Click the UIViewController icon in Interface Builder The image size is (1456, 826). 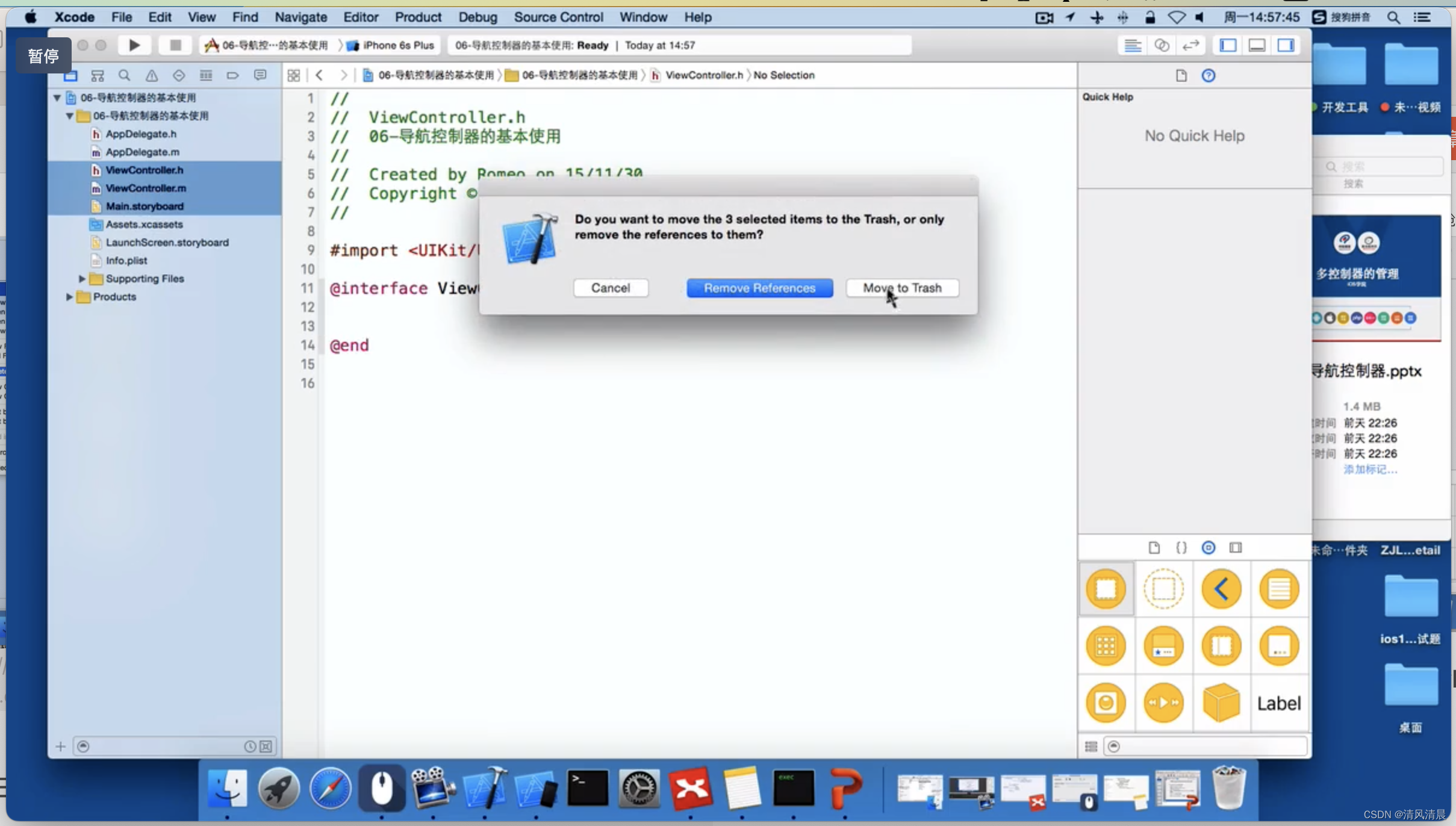1107,589
